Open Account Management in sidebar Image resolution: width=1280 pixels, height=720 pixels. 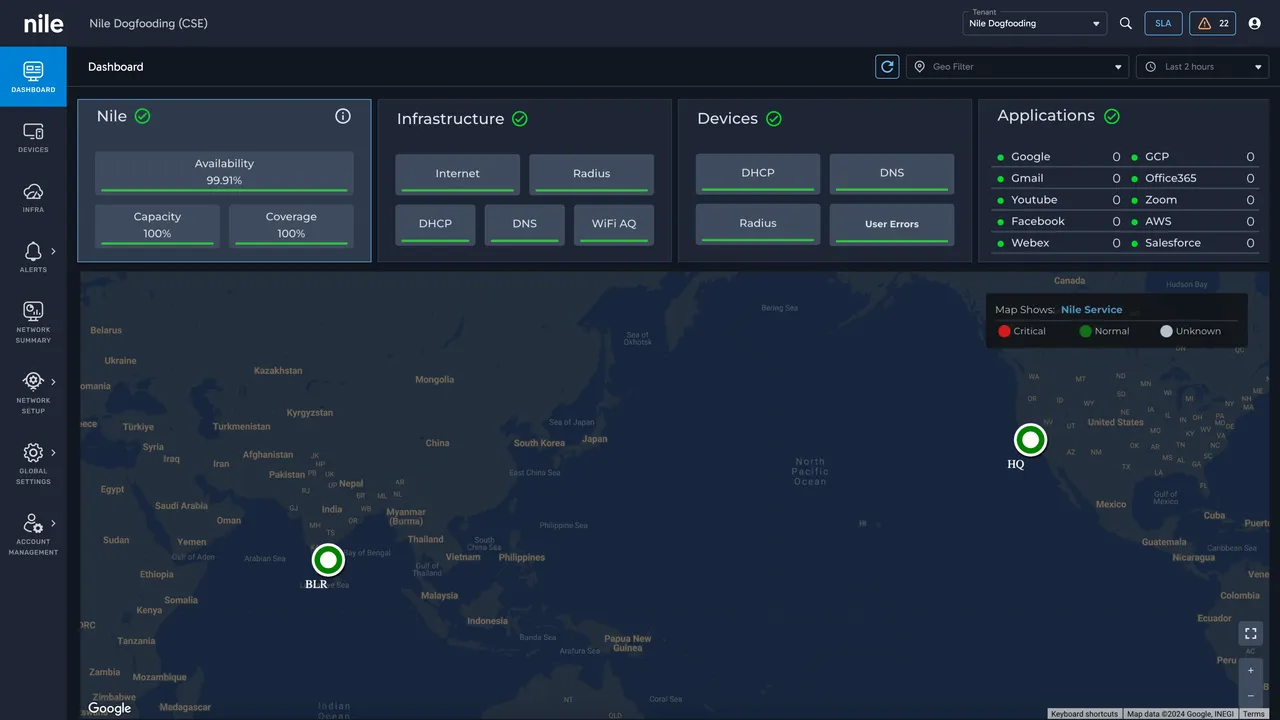[33, 535]
